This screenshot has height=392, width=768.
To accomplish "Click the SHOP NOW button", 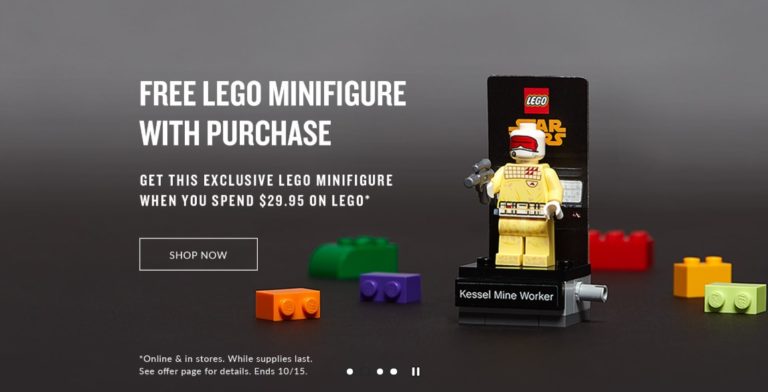I will (198, 254).
